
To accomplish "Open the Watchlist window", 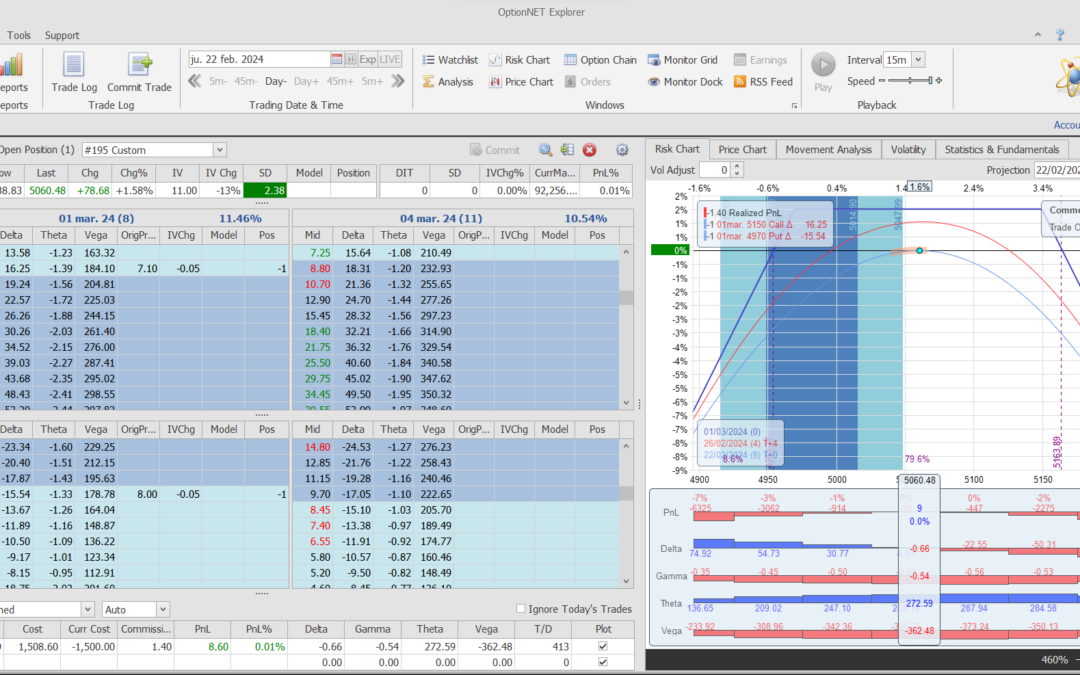I will click(x=449, y=60).
